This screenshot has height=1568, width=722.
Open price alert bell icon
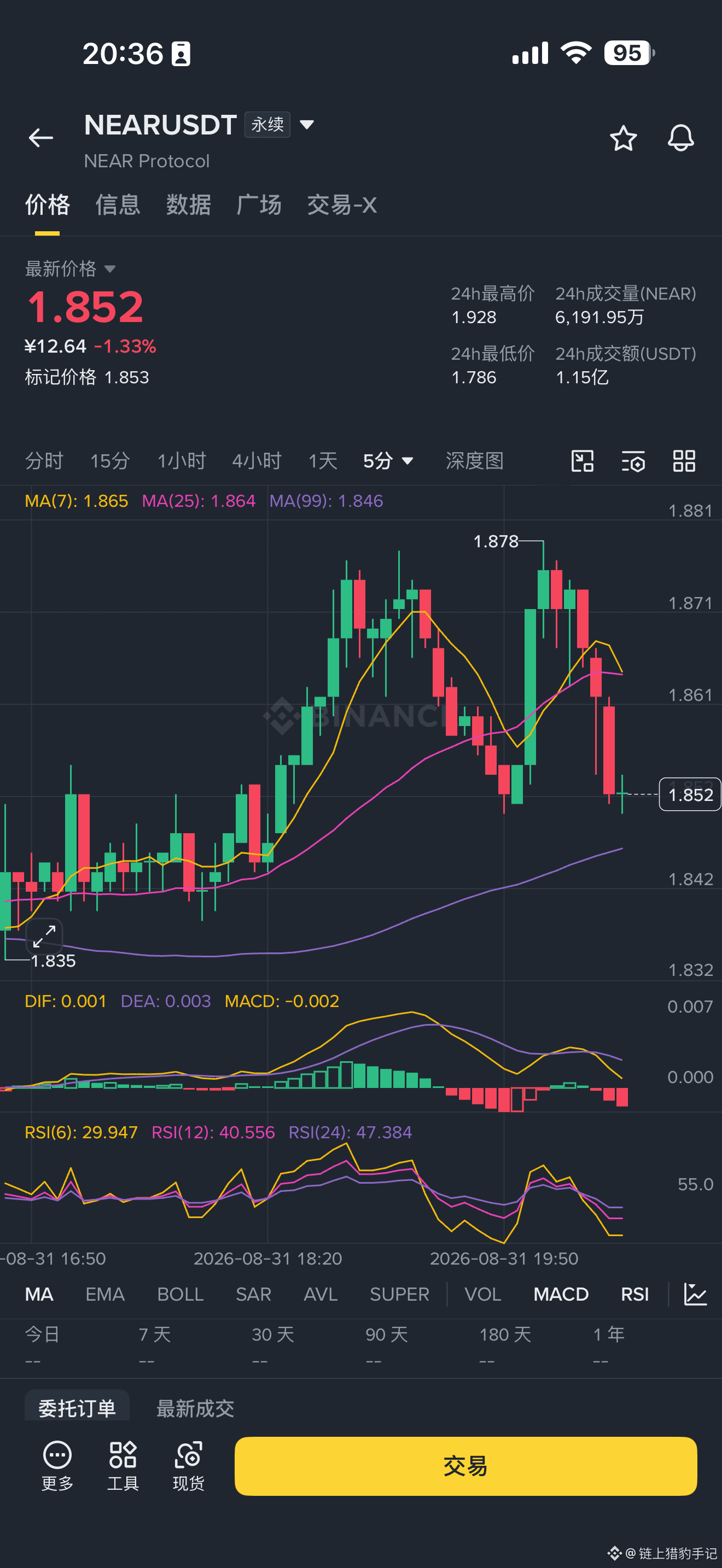point(680,138)
